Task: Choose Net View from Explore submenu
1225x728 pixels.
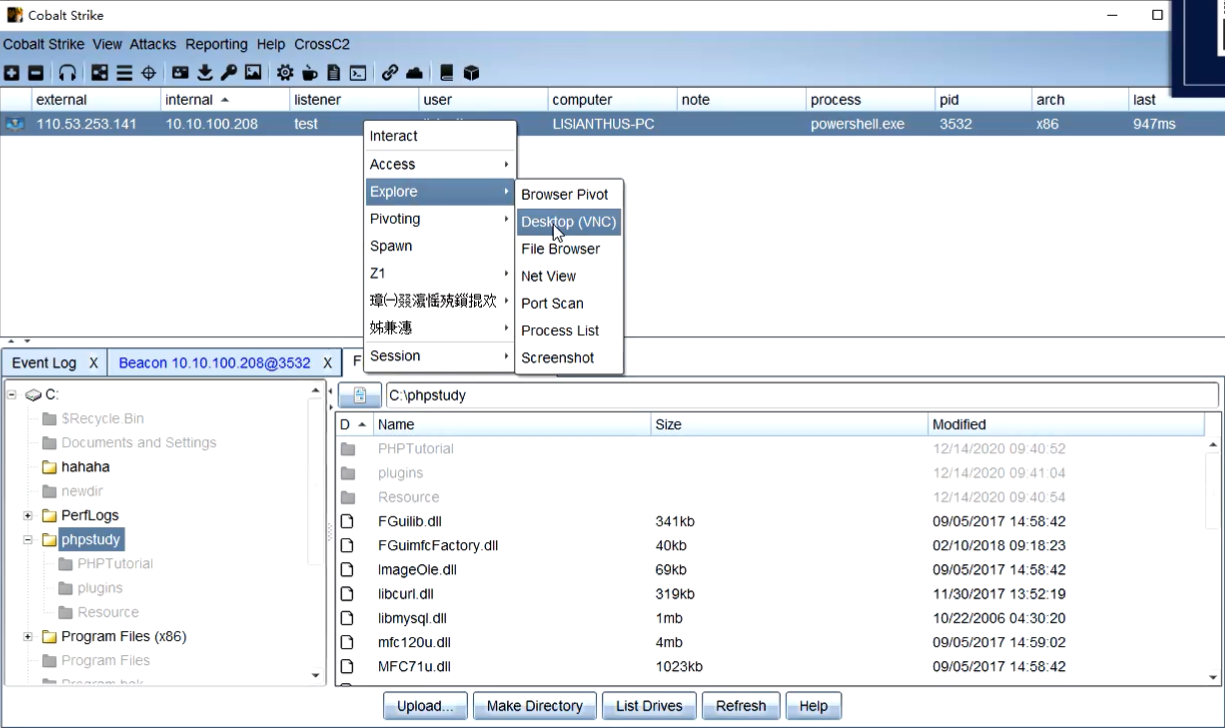Action: 569,276
